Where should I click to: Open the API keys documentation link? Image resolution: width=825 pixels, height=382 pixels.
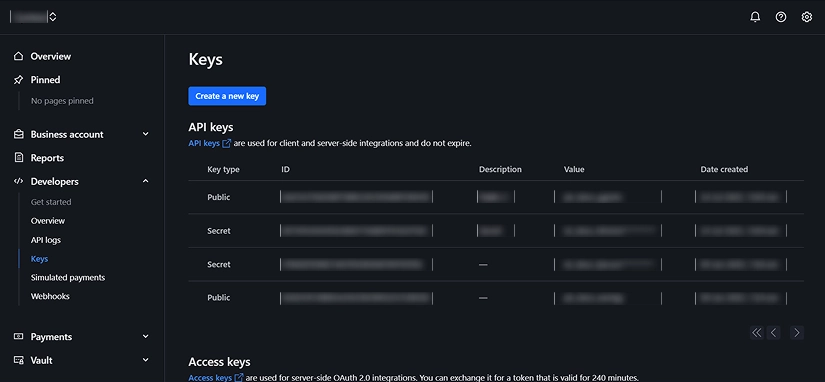click(204, 143)
